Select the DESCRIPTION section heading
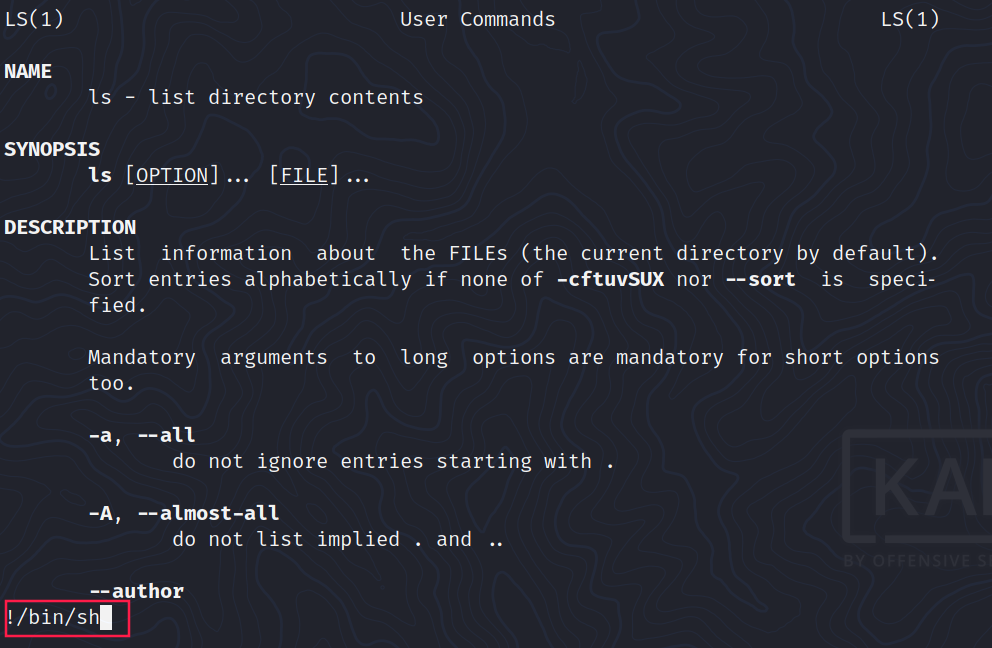 70,228
